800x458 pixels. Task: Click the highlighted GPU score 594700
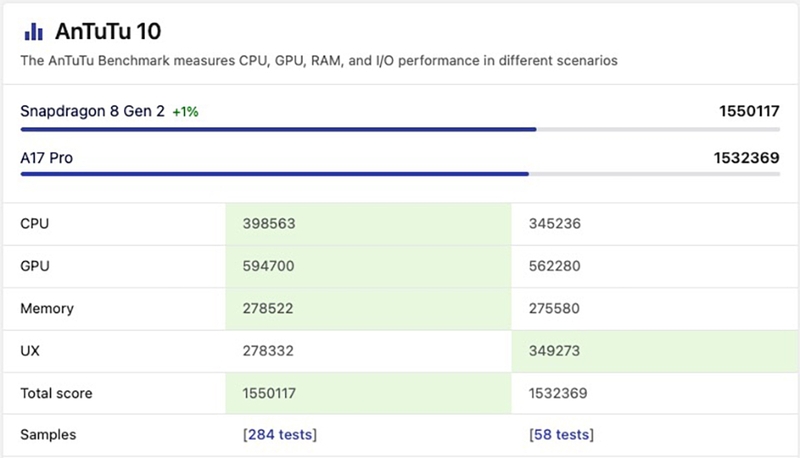tap(269, 267)
